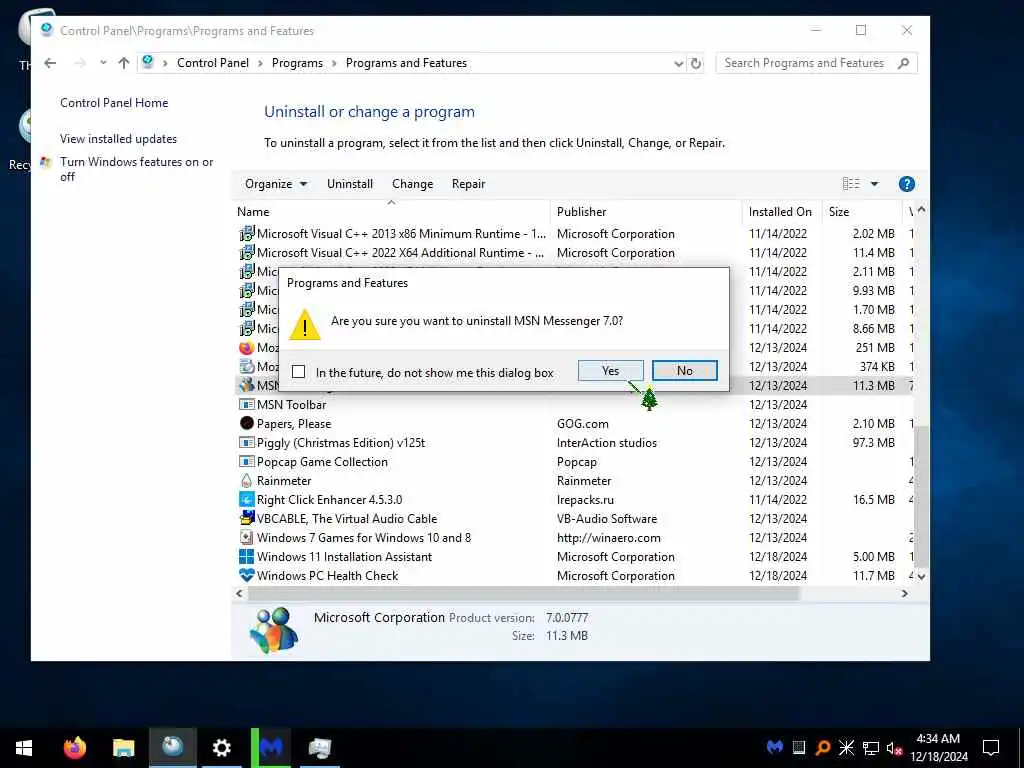Click the VBCABLE Virtual Audio Cable icon
This screenshot has height=768, width=1024.
click(x=246, y=519)
